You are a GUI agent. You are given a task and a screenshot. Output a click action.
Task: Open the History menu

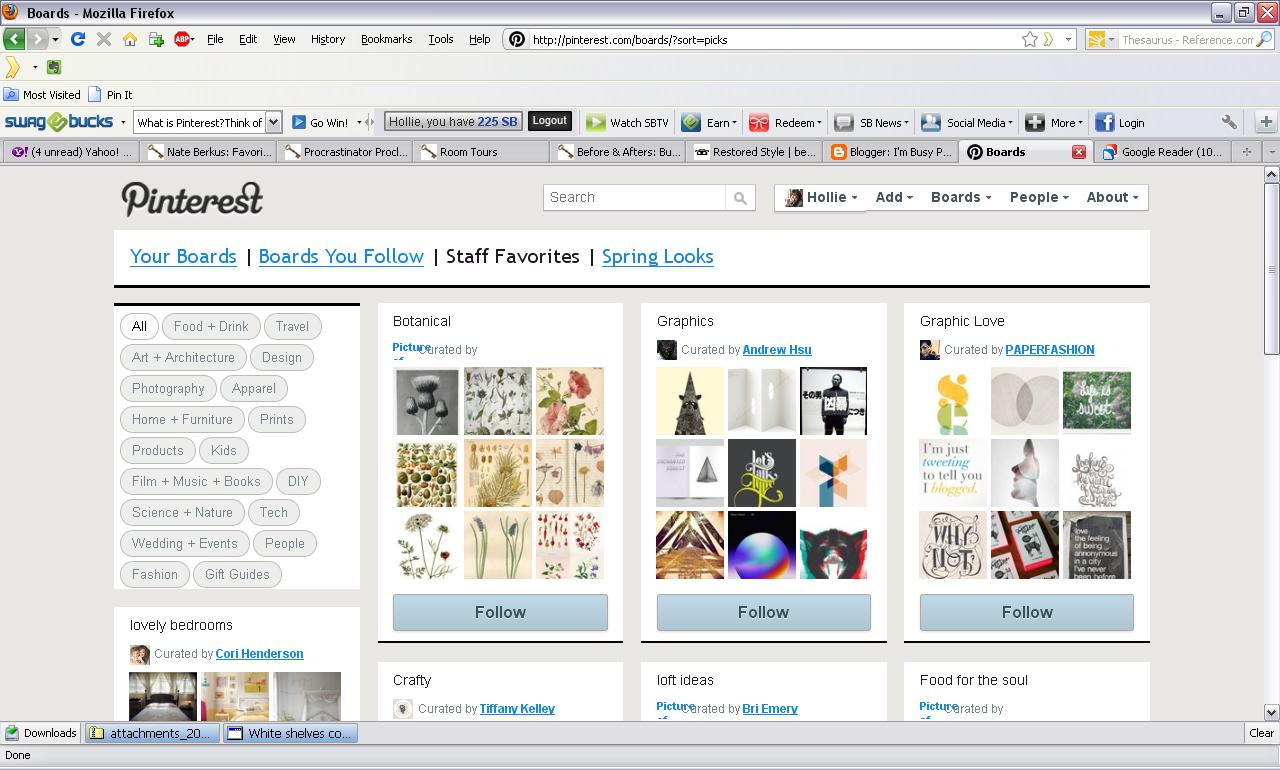pos(328,39)
